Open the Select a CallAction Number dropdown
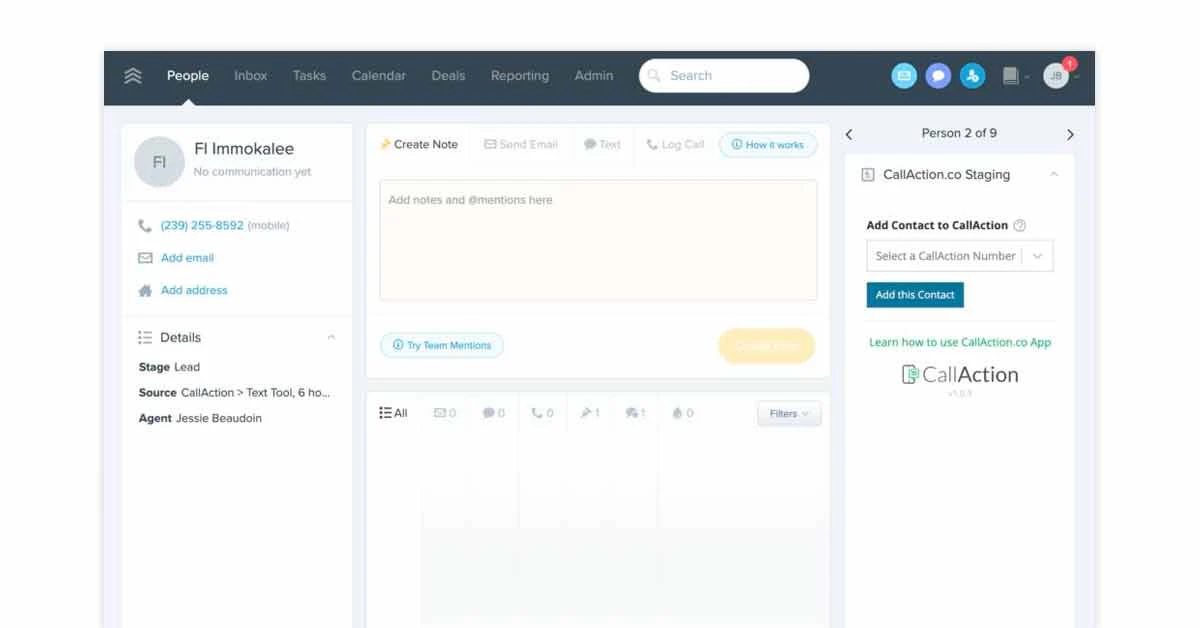This screenshot has width=1200, height=628. [959, 255]
